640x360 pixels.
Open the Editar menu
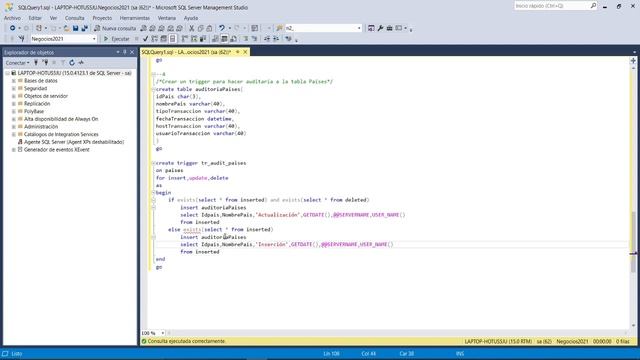(x=35, y=18)
